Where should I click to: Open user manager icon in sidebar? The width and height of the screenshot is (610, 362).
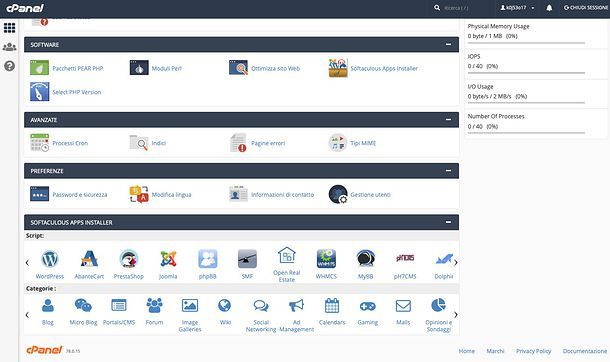pyautogui.click(x=9, y=47)
